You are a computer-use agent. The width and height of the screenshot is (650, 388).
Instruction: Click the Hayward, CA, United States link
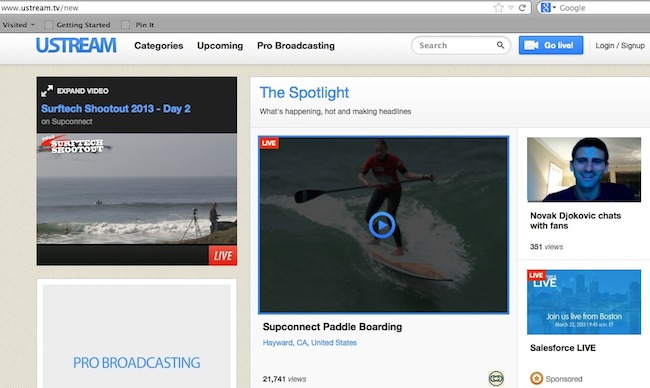coord(310,343)
